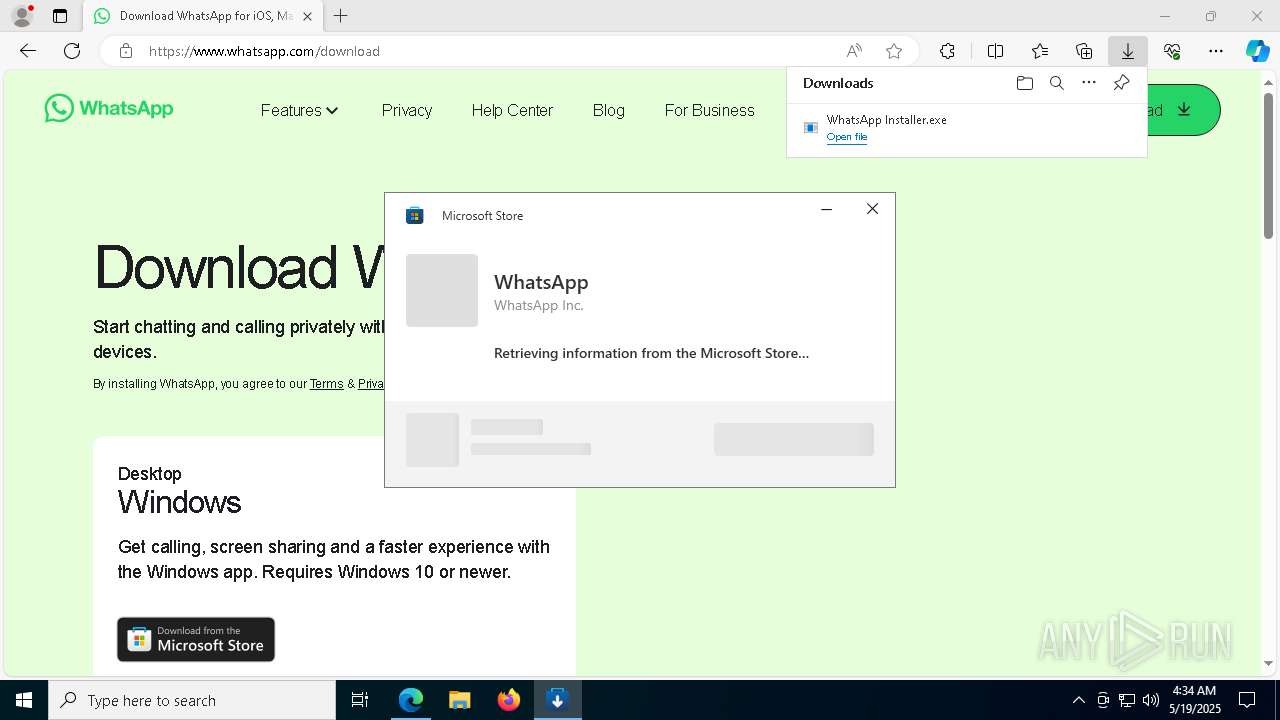Open the Privacy navigation item
Screen dimensions: 1280x720
click(407, 110)
